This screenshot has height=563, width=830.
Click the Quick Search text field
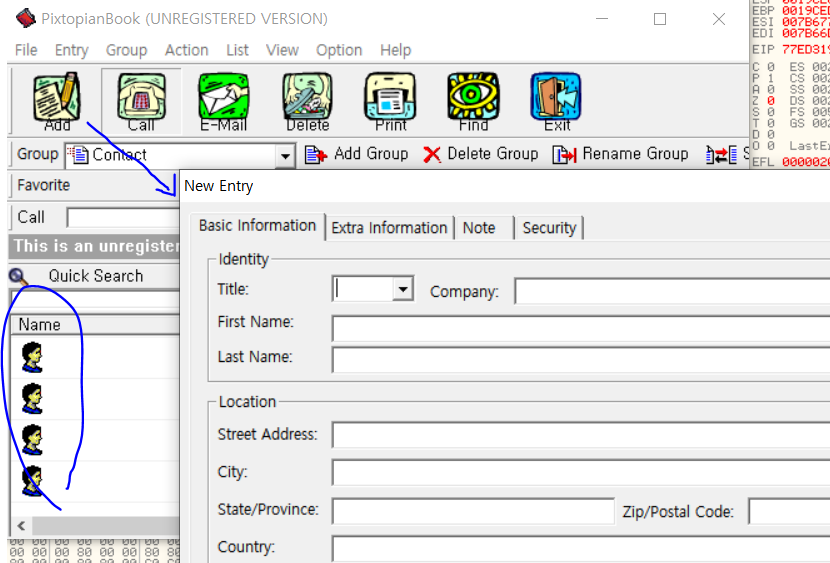pyautogui.click(x=95, y=299)
